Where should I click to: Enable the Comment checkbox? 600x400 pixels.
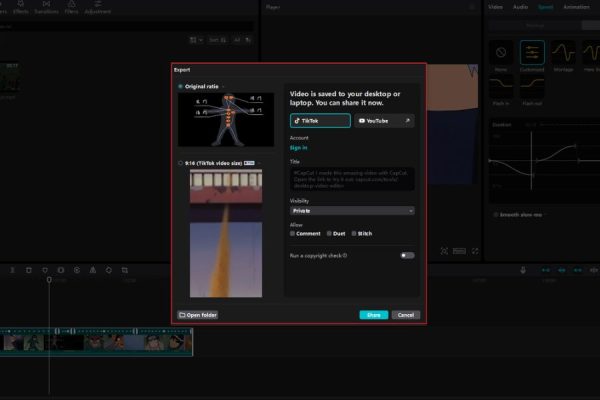292,233
